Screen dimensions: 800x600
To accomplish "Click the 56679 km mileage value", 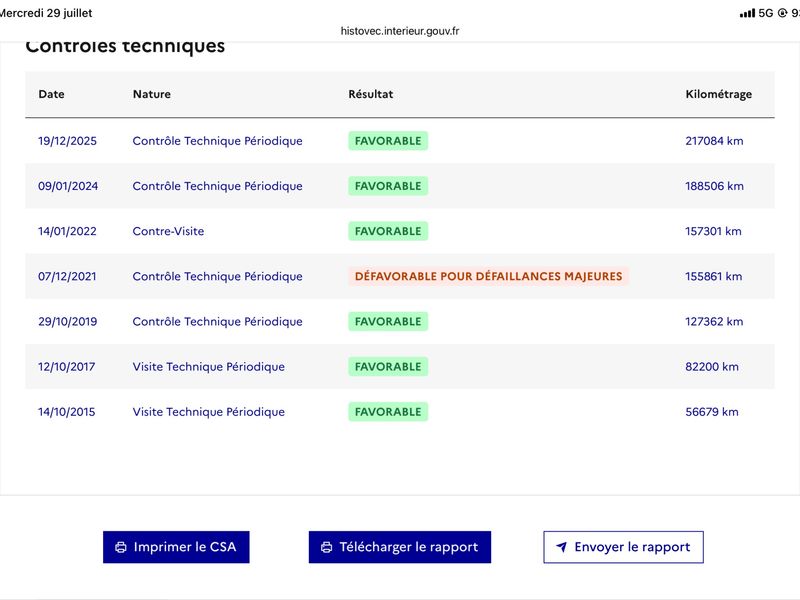I will [x=712, y=412].
